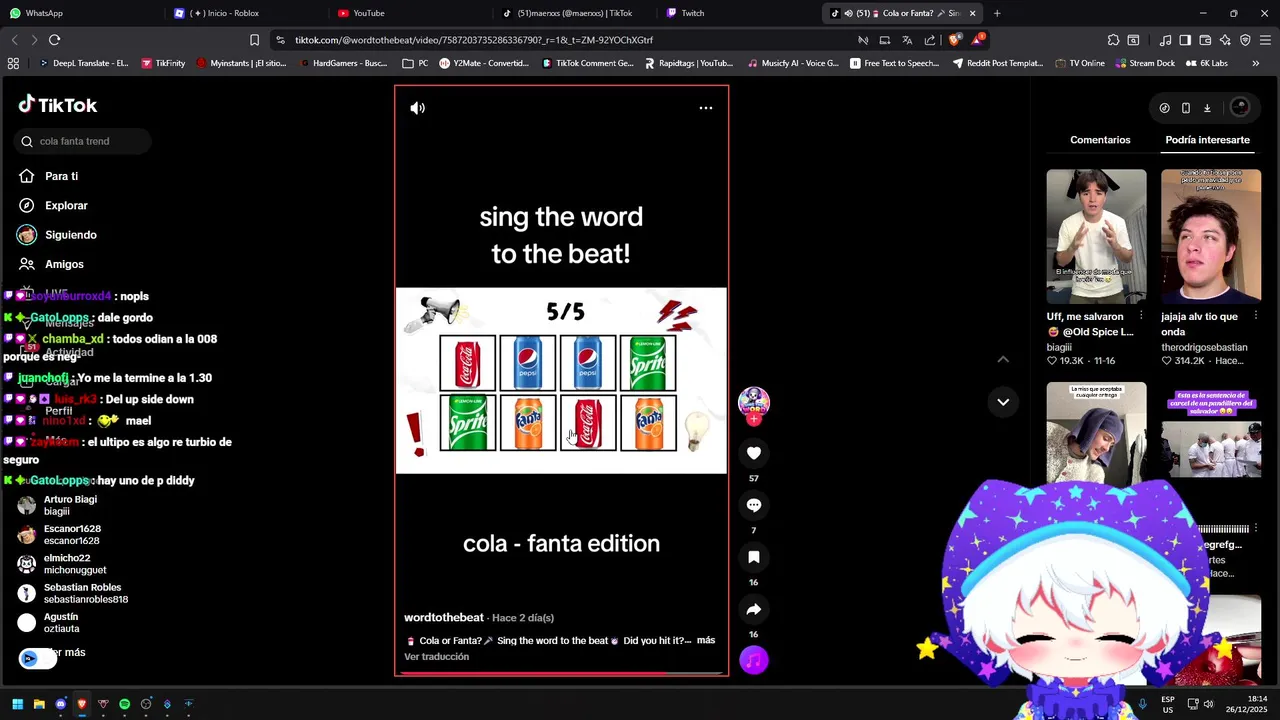Toggle the browser sidebar panel

pos(1185,40)
